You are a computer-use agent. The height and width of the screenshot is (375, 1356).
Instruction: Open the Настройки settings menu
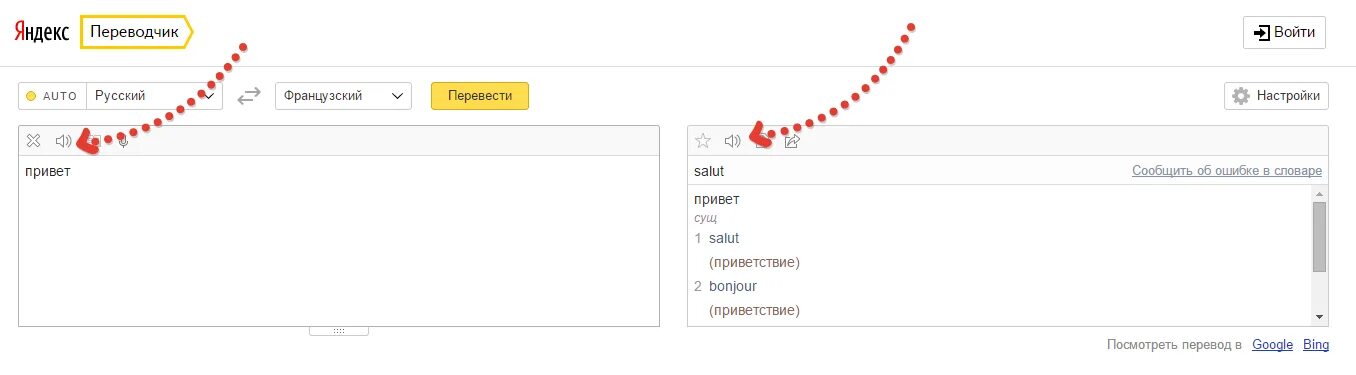click(1276, 96)
